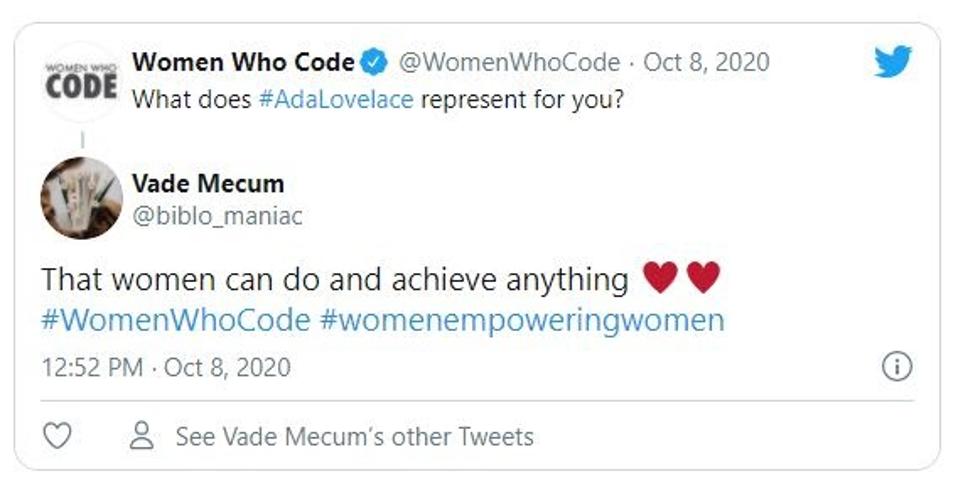
Task: Open the original tweet's Oct 8, 2020 date
Action: 706,62
